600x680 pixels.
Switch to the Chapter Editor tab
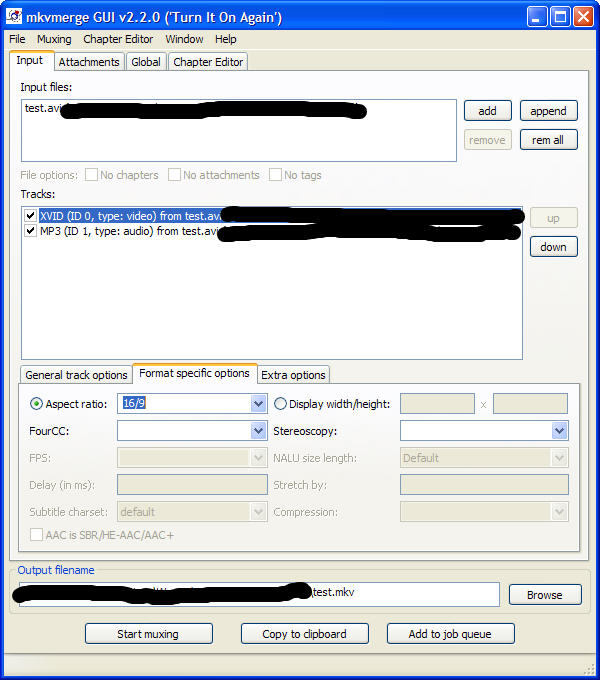point(208,62)
